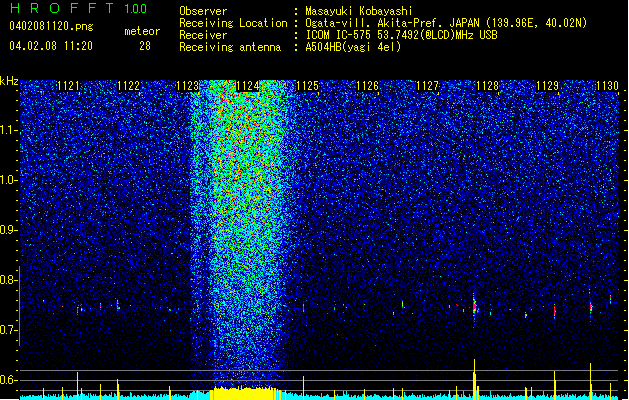This screenshot has width=629, height=400.
Task: Click the 1.0 kHz frequency axis label
Action: click(x=9, y=180)
